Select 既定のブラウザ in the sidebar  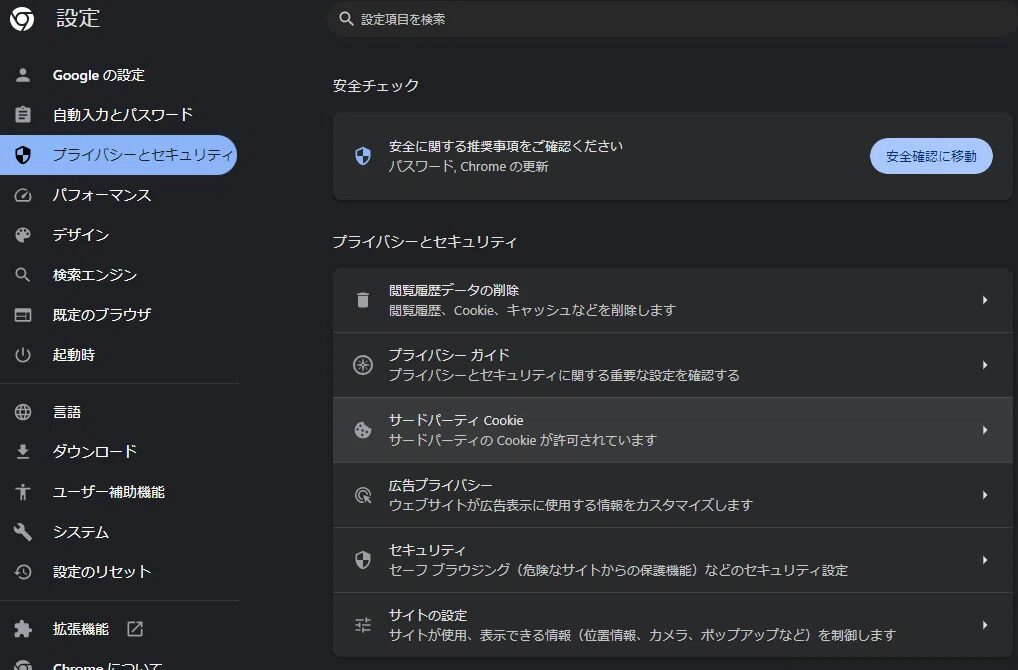tap(92, 314)
